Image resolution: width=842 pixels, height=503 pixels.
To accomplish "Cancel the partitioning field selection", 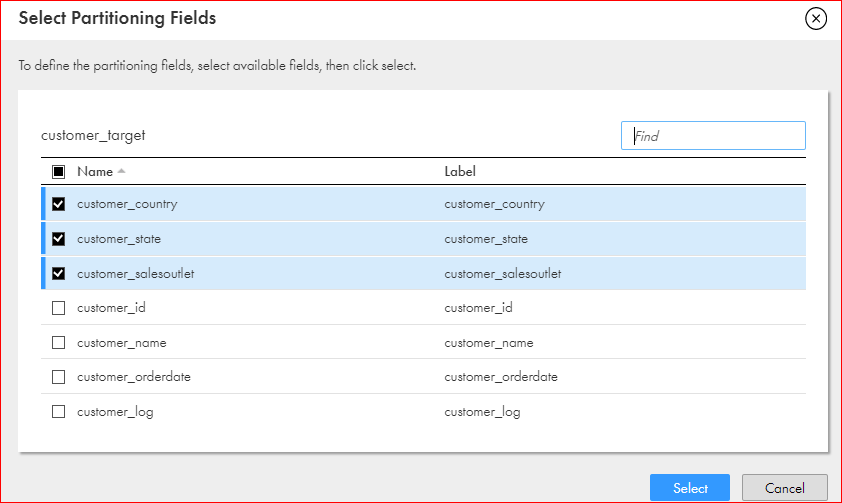I will (785, 488).
